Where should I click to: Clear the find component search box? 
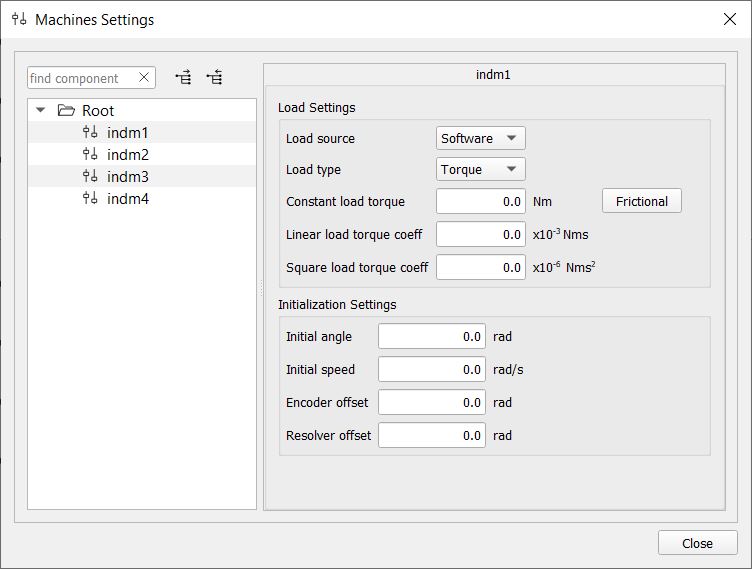coord(144,78)
